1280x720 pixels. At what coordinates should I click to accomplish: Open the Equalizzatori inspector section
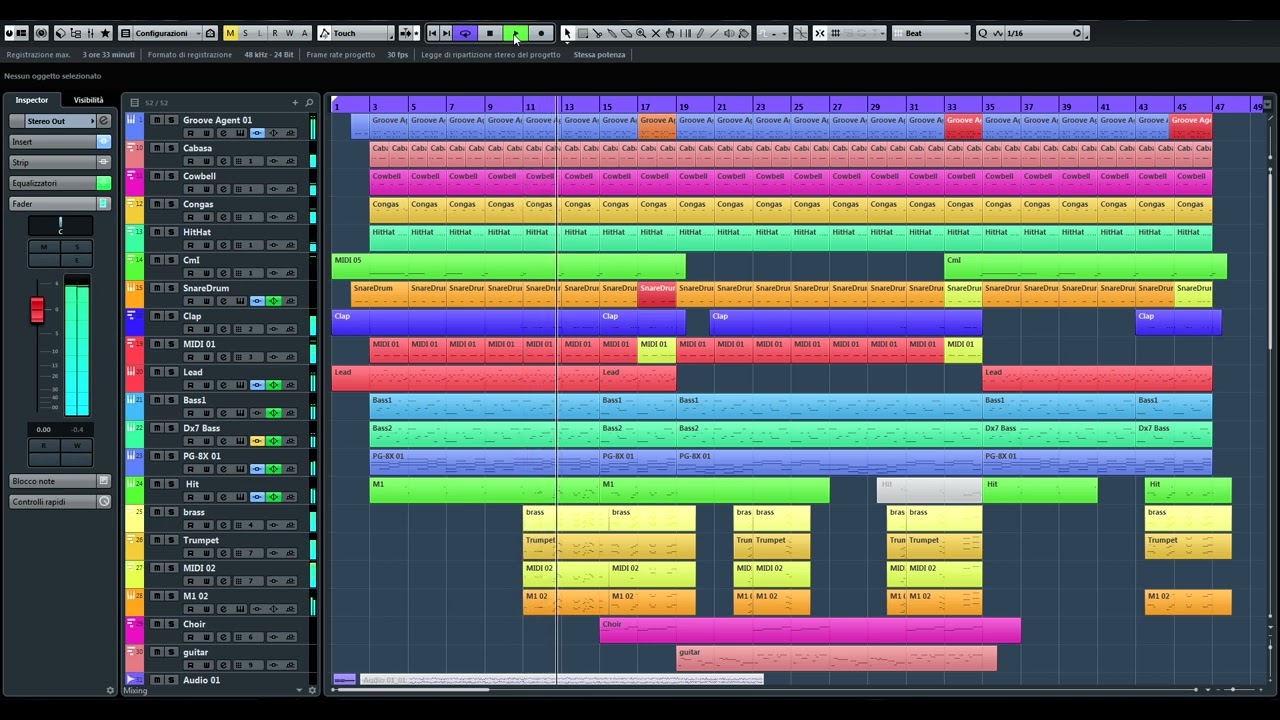point(60,183)
